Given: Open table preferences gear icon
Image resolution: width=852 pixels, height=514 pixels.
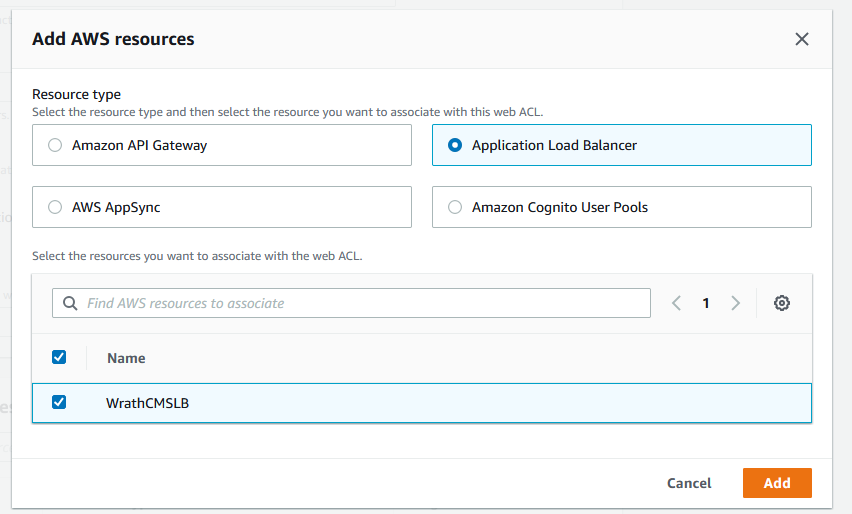Looking at the screenshot, I should (782, 303).
